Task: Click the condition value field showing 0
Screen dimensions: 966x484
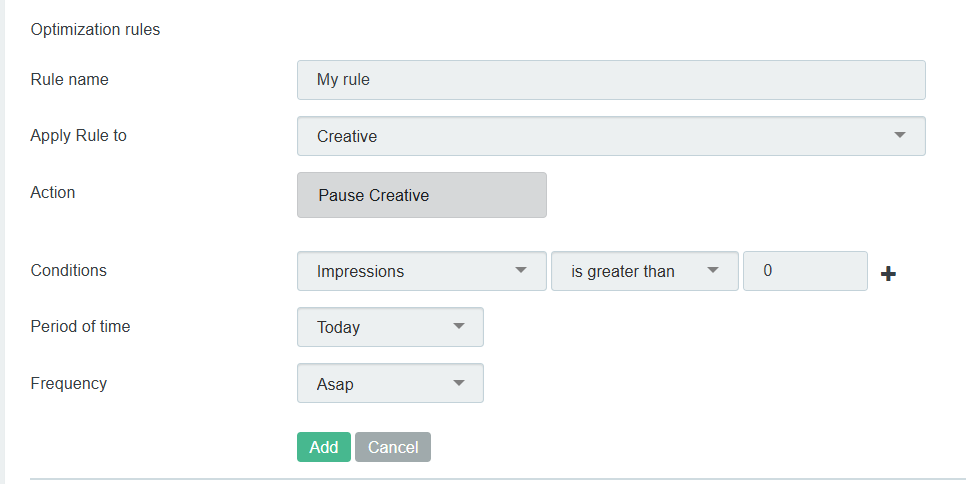Action: coord(804,271)
